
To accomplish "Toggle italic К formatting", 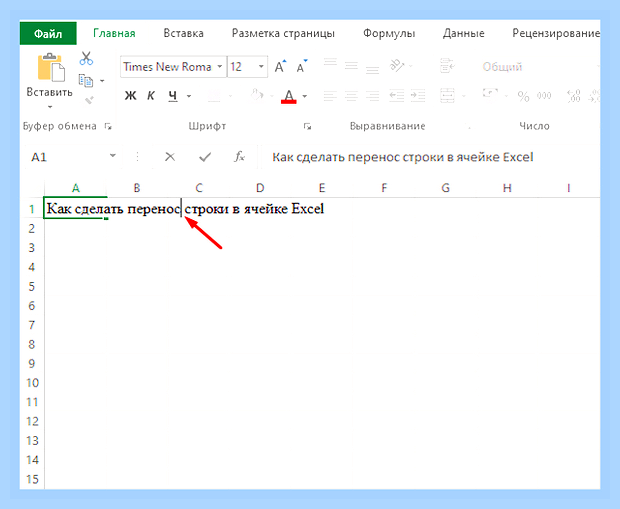I will (151, 95).
